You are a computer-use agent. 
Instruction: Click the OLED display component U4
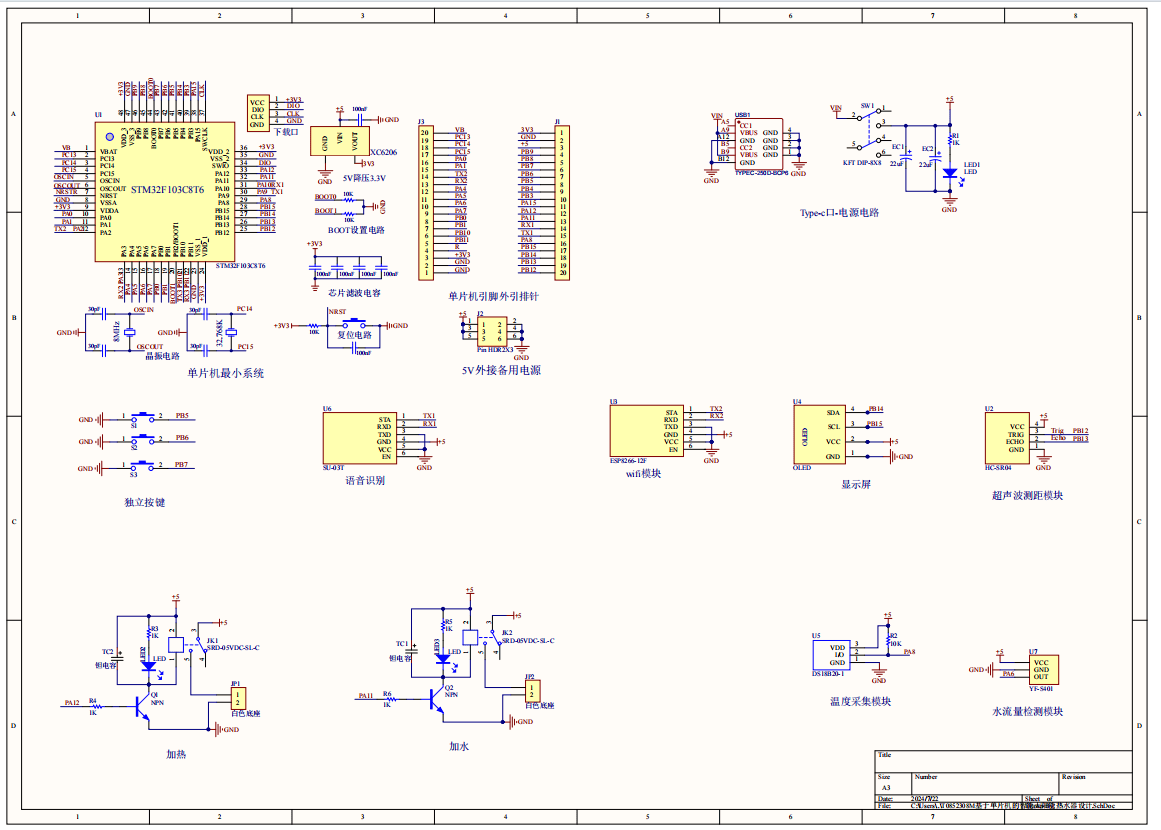(x=818, y=434)
